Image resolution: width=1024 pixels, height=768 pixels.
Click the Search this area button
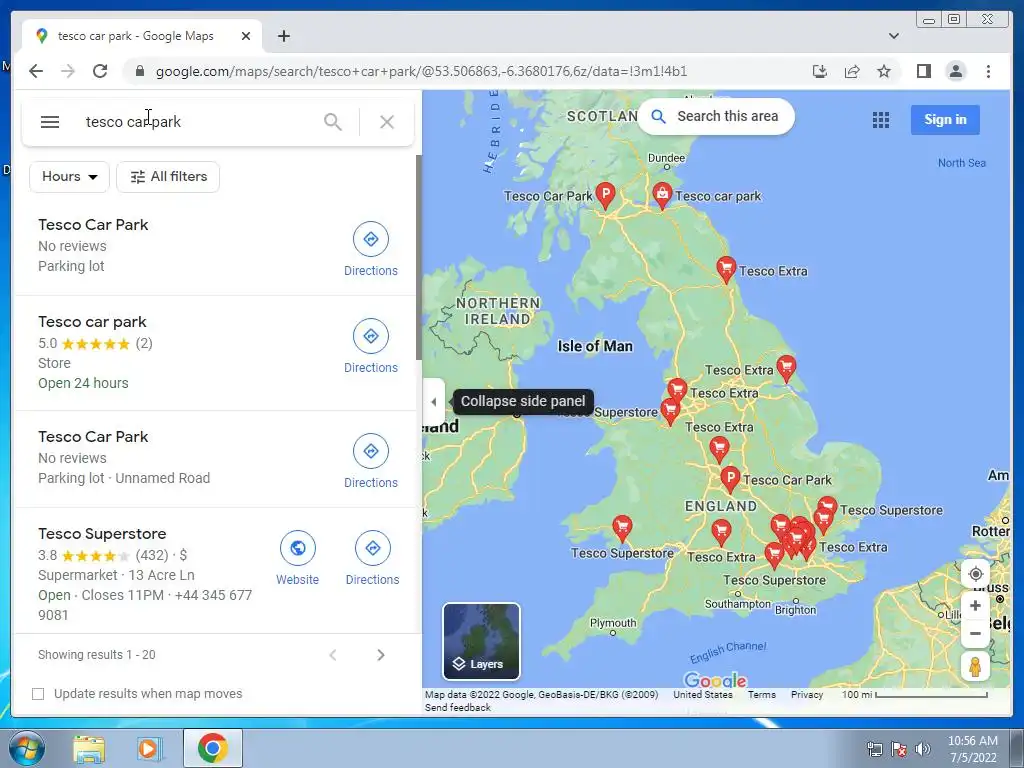click(716, 117)
